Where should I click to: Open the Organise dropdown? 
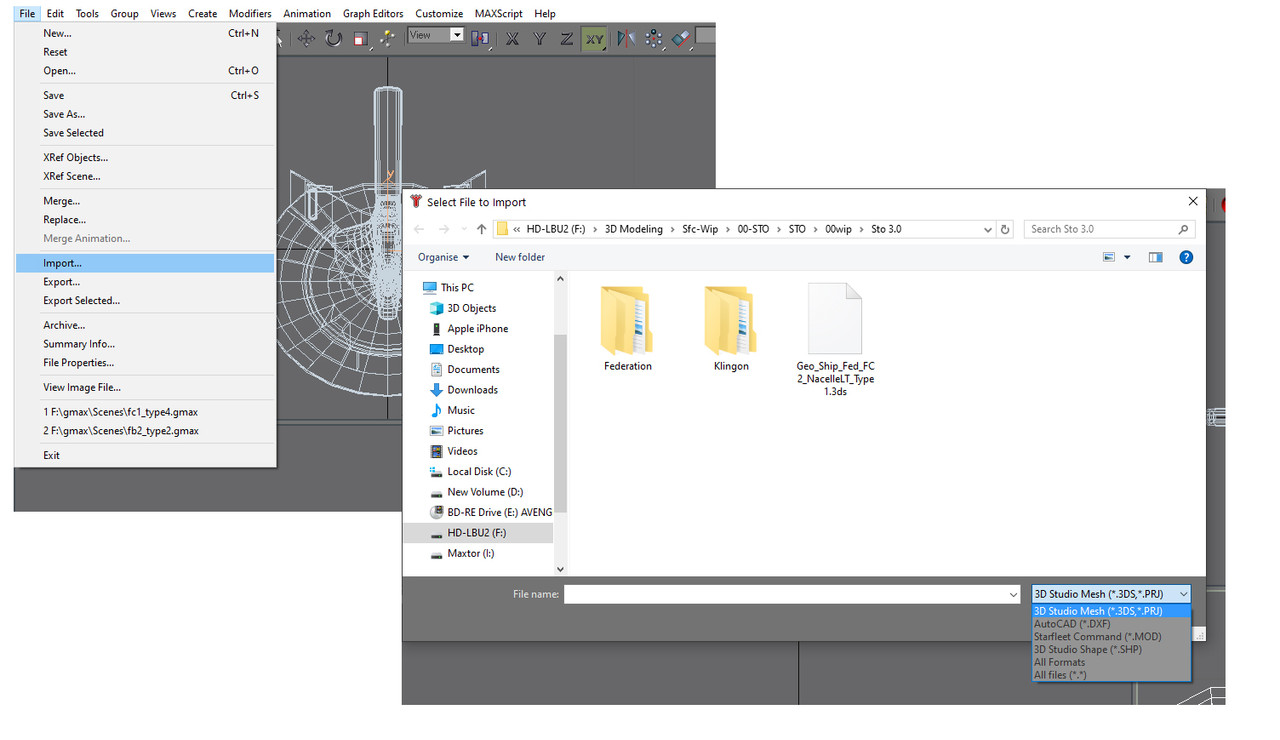(x=444, y=257)
